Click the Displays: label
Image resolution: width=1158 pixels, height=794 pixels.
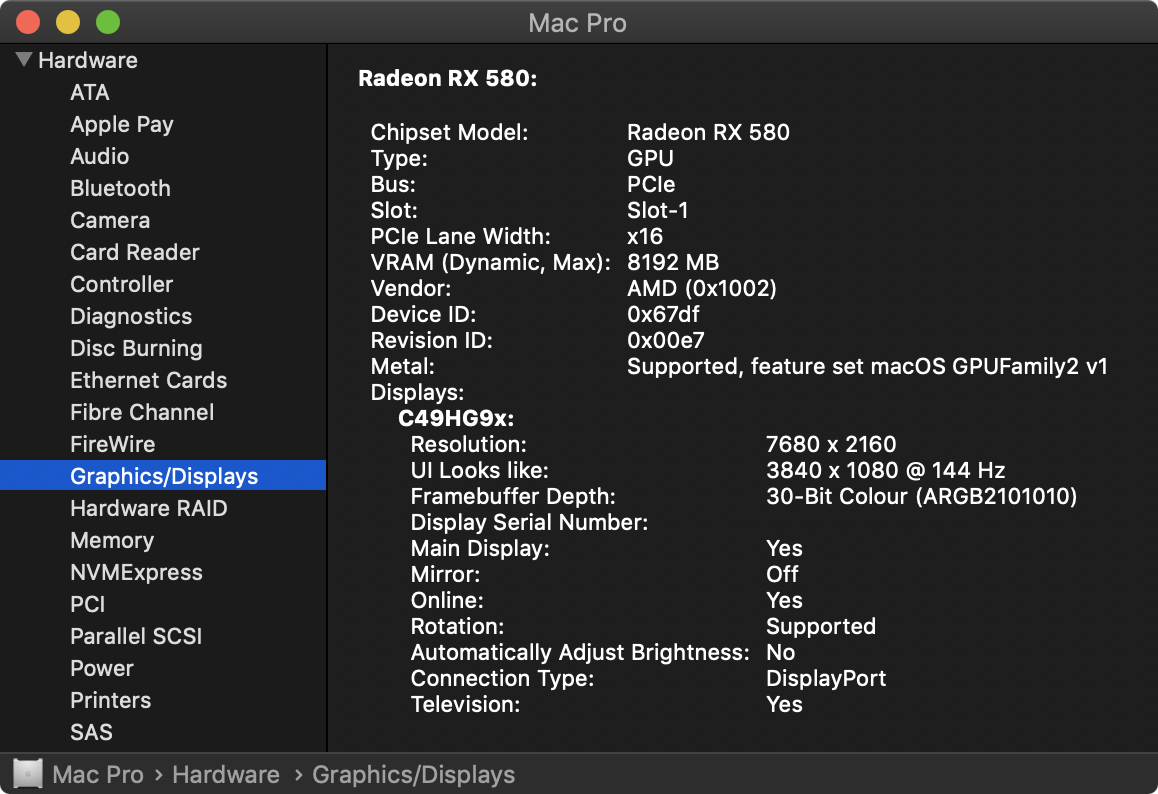point(417,393)
